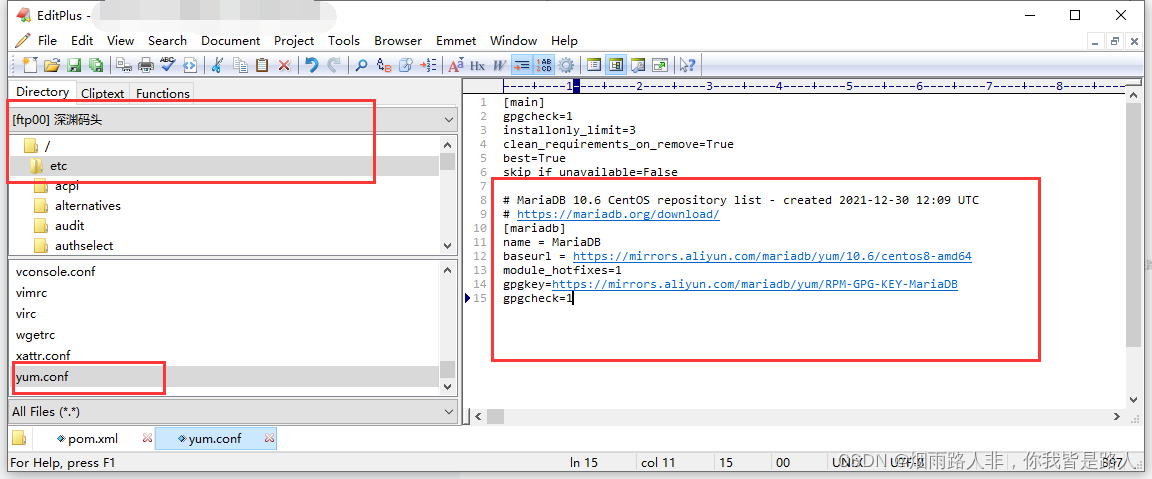
Task: Toggle Full Screen toolbar button
Action: pos(660,65)
